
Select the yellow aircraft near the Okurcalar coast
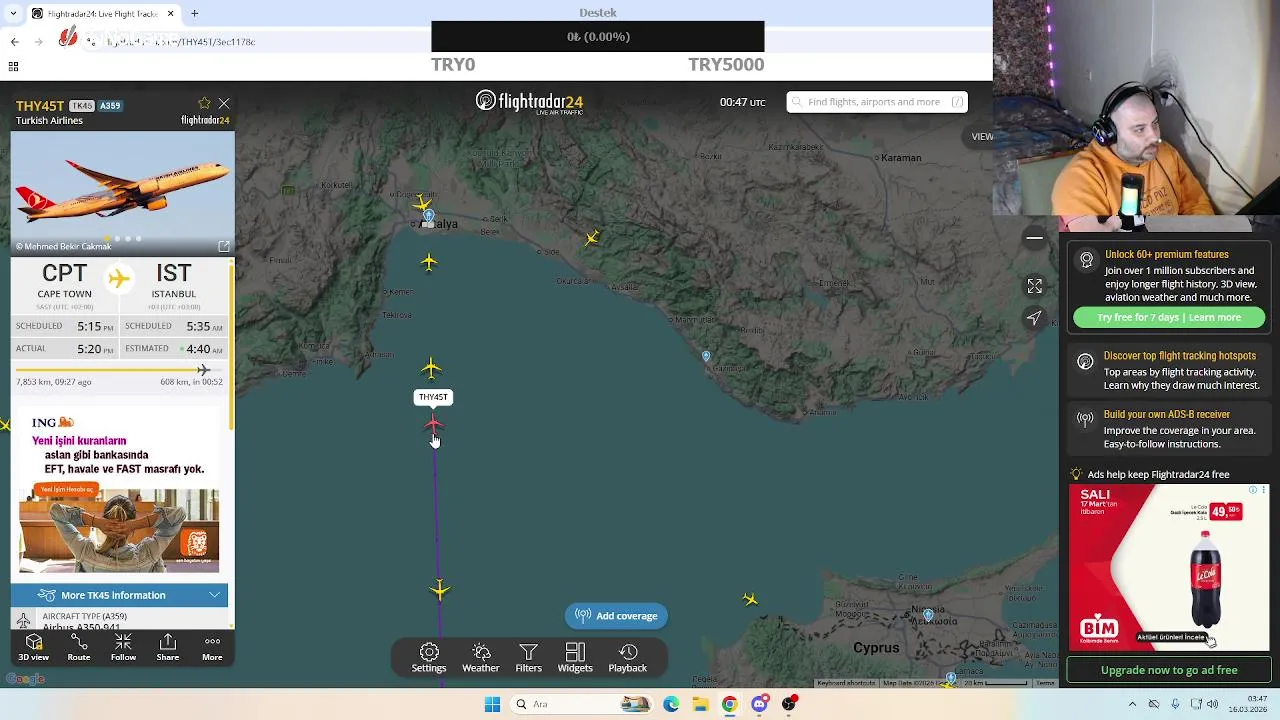click(592, 237)
